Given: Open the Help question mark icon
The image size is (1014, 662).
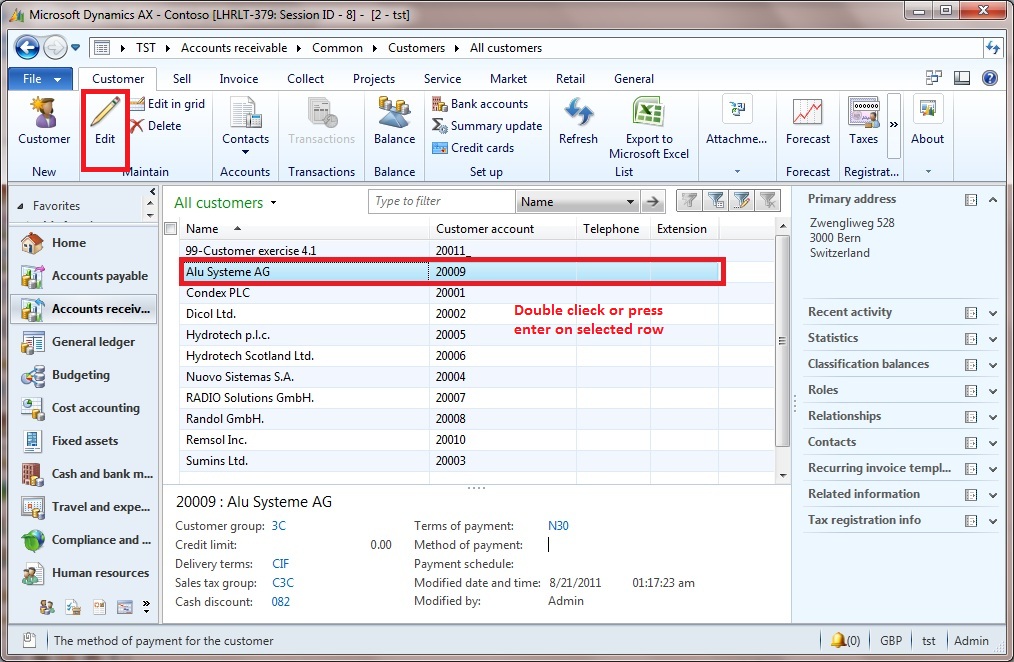Looking at the screenshot, I should pos(989,78).
